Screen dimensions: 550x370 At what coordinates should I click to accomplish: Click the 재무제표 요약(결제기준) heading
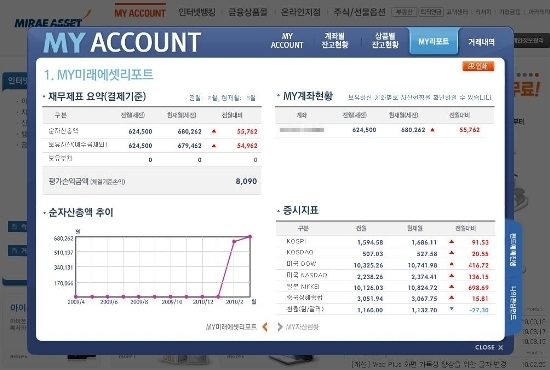pyautogui.click(x=97, y=96)
